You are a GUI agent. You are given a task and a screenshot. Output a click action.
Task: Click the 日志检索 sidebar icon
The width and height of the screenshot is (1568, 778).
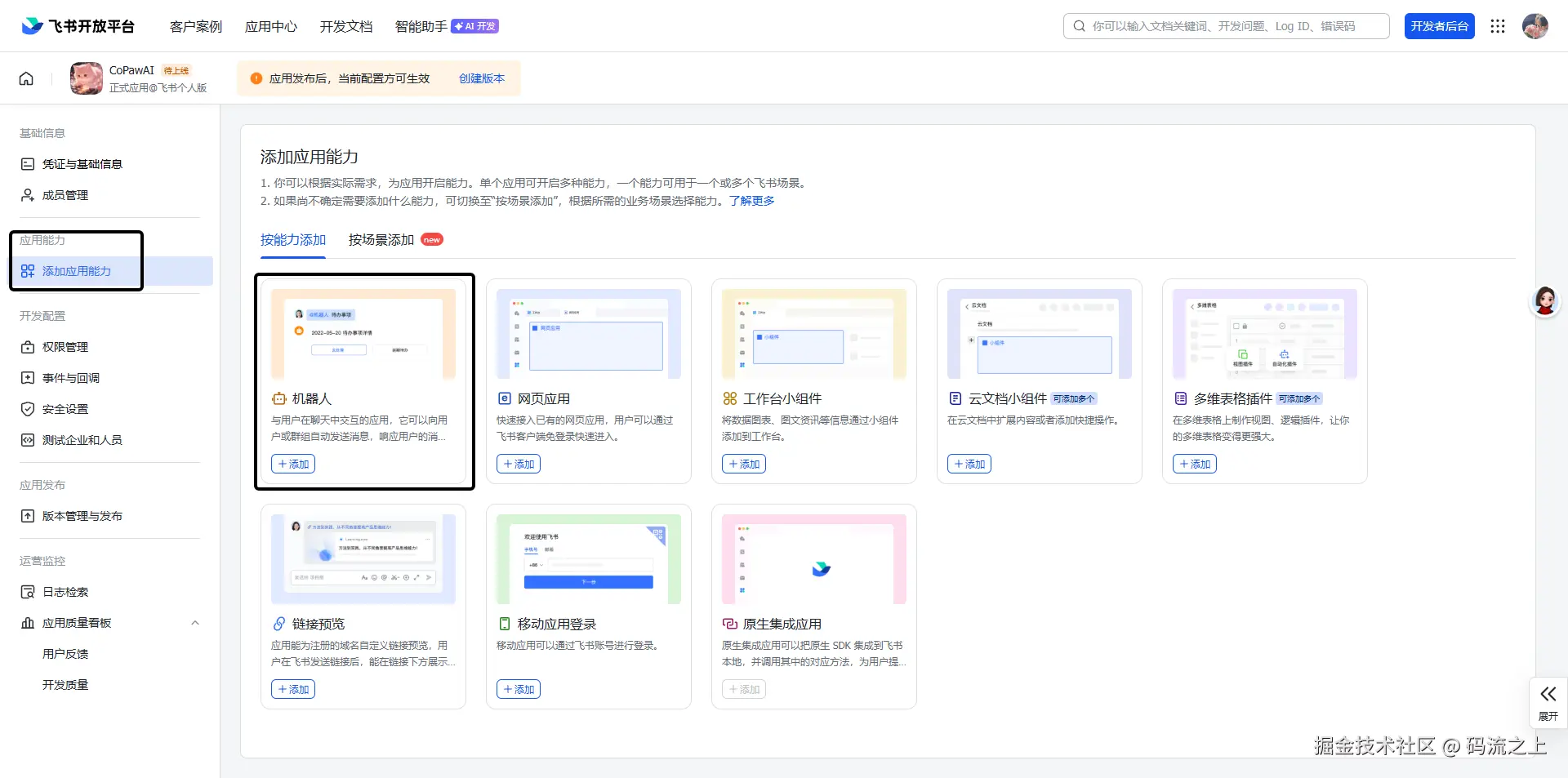coord(28,592)
